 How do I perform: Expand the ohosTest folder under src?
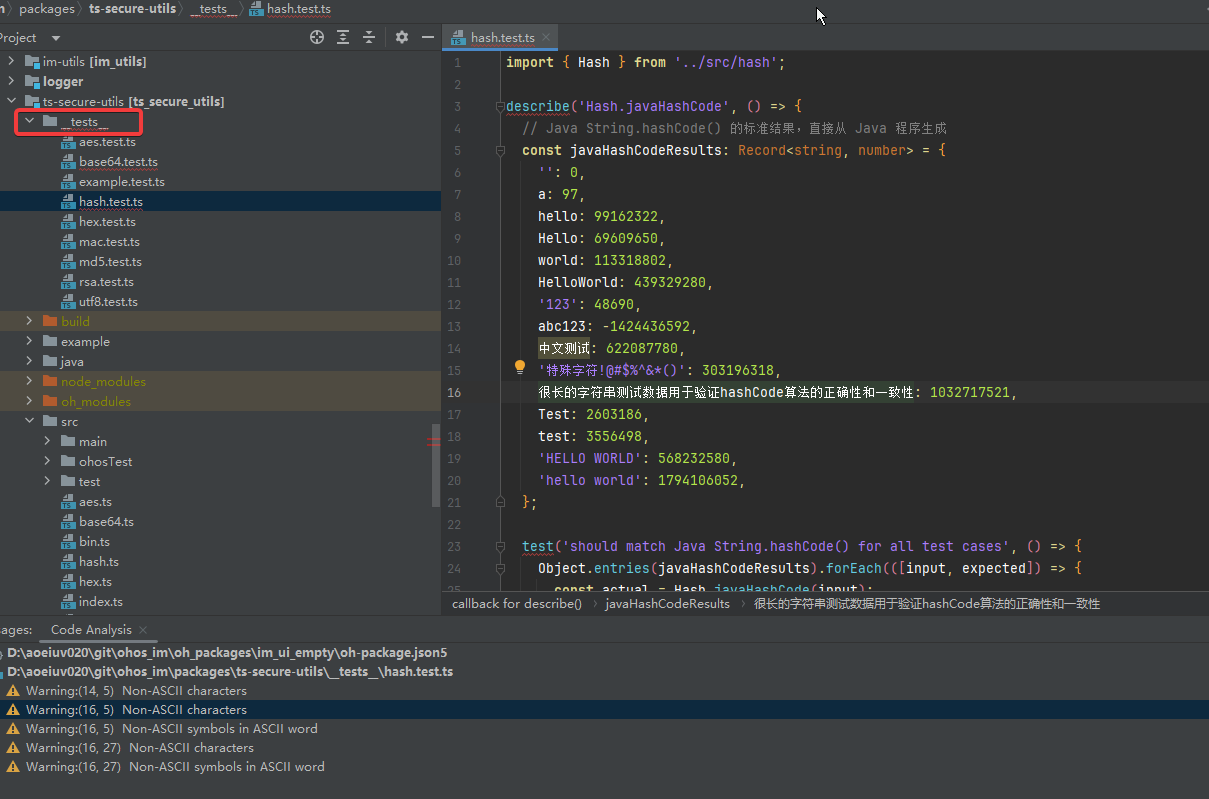coord(48,462)
